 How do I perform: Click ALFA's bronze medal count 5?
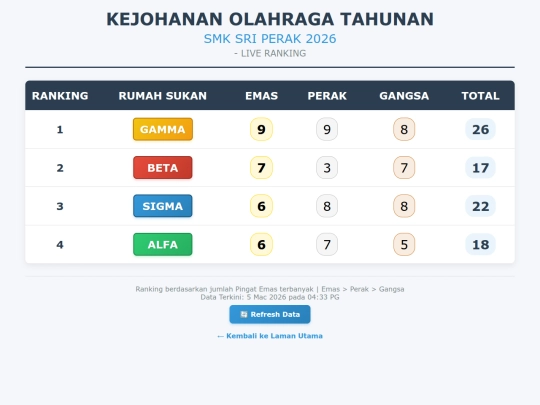click(x=404, y=245)
